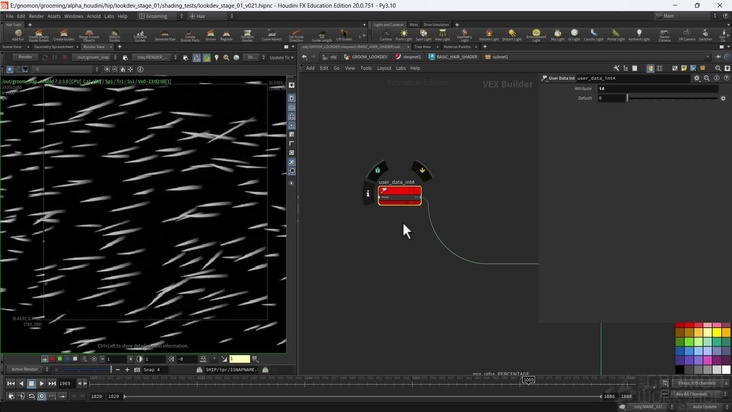Adjust the Default parameter slider

[672, 98]
